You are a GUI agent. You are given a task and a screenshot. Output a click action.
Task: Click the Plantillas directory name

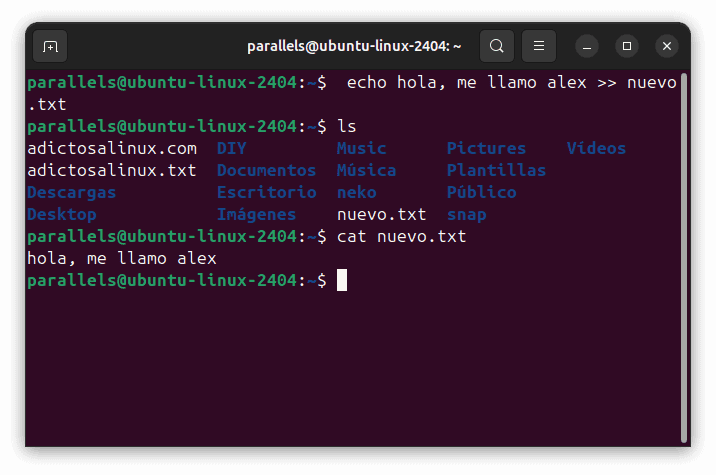(x=496, y=170)
